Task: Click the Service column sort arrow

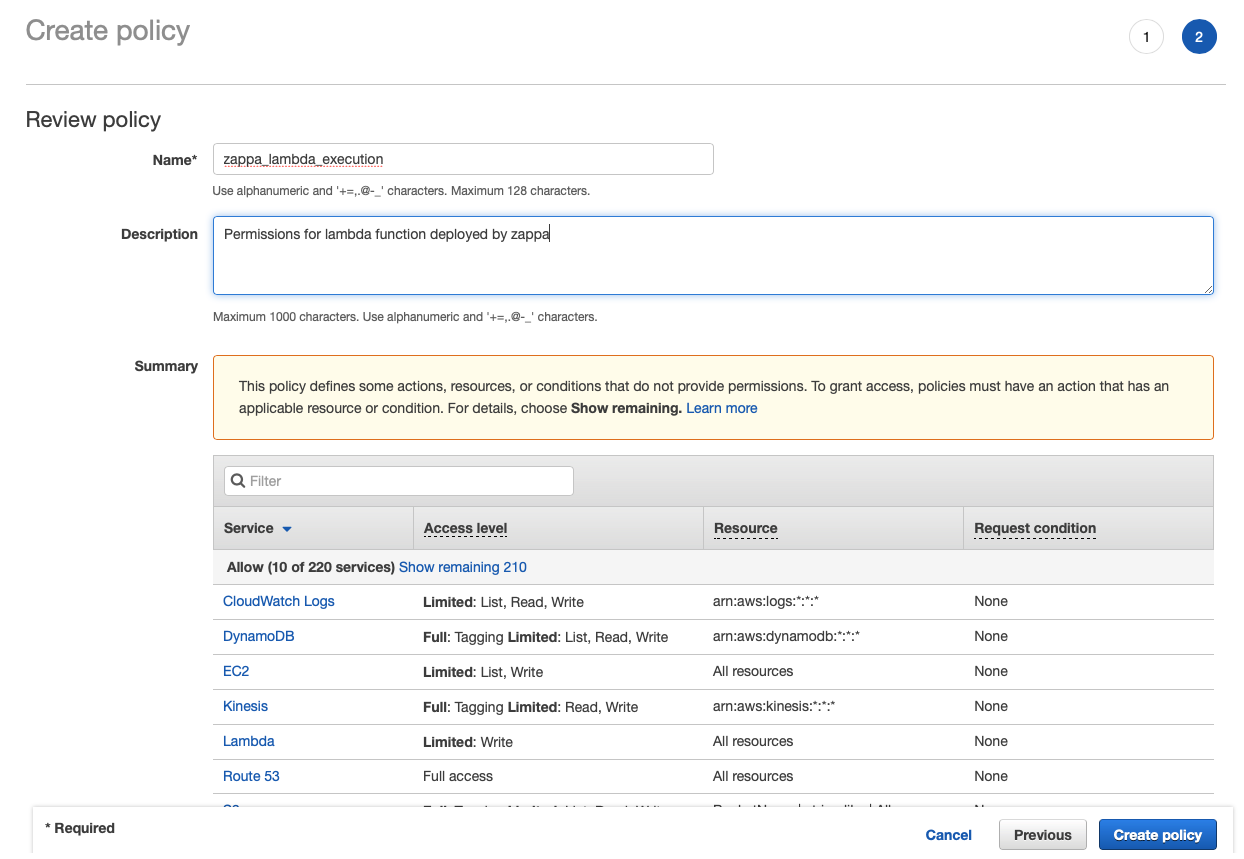Action: (288, 529)
